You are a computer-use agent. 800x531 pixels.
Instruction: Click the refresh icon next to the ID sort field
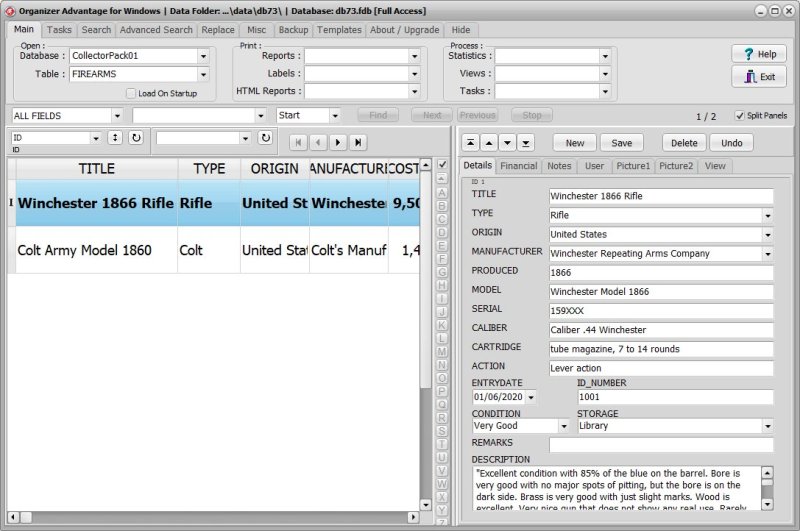pos(136,138)
